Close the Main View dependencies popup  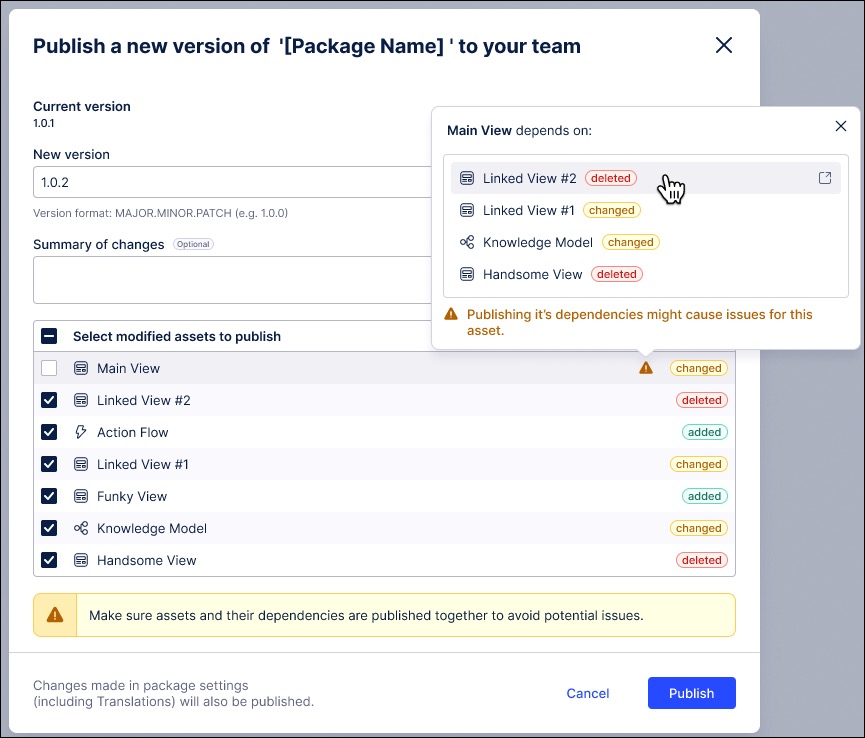pos(841,126)
